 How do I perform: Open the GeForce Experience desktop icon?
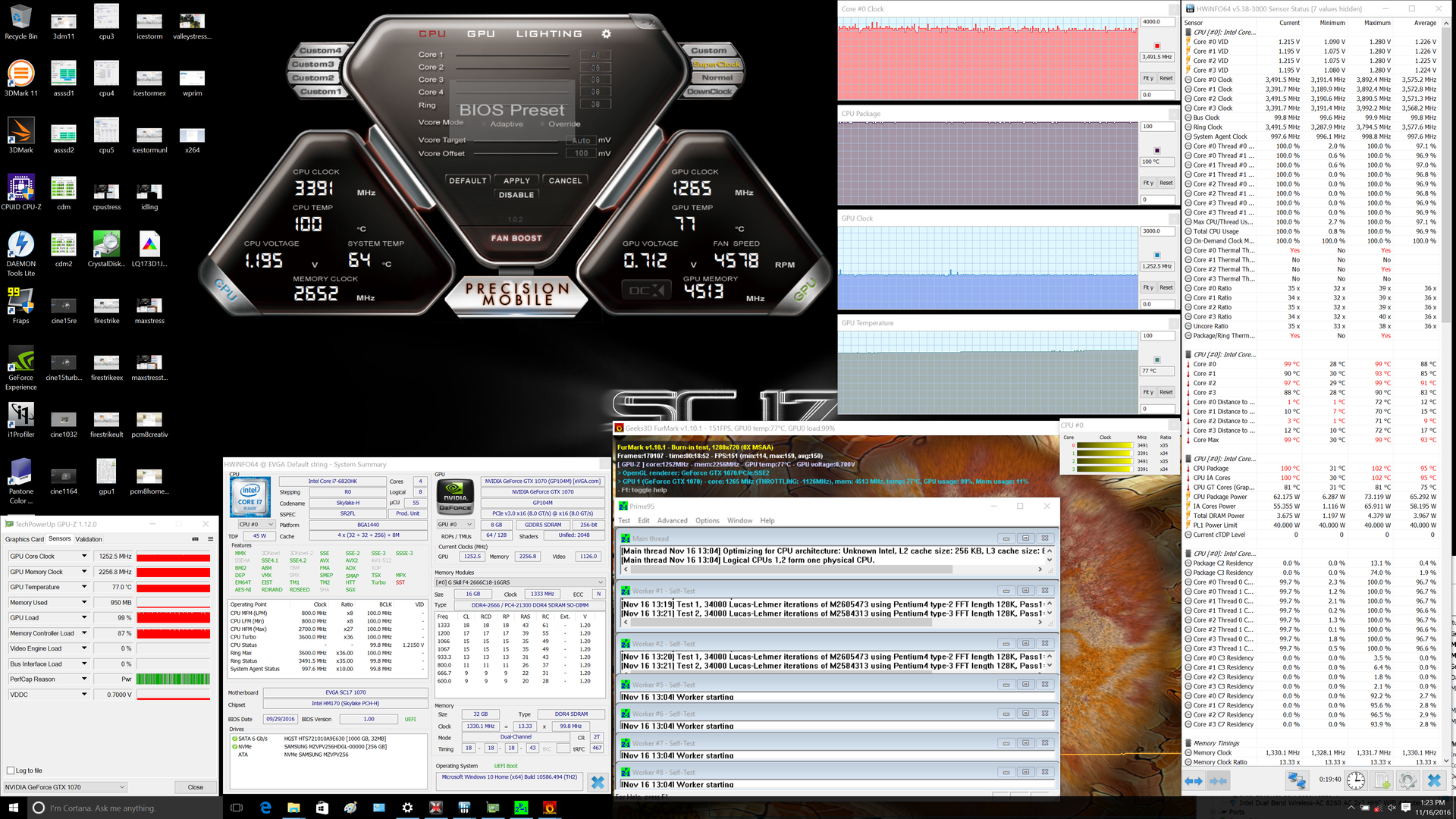pyautogui.click(x=21, y=368)
